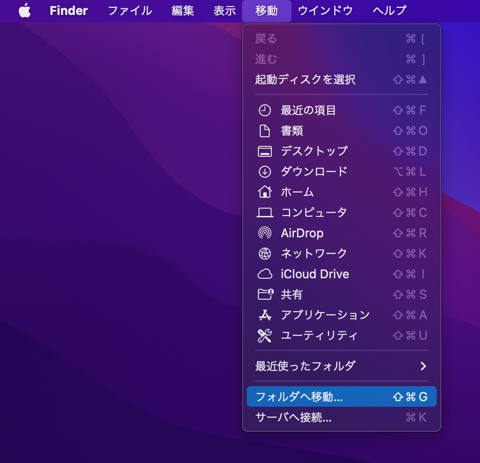Click the laptop icon beside コンピュータ
480x463 pixels.
[x=265, y=213]
